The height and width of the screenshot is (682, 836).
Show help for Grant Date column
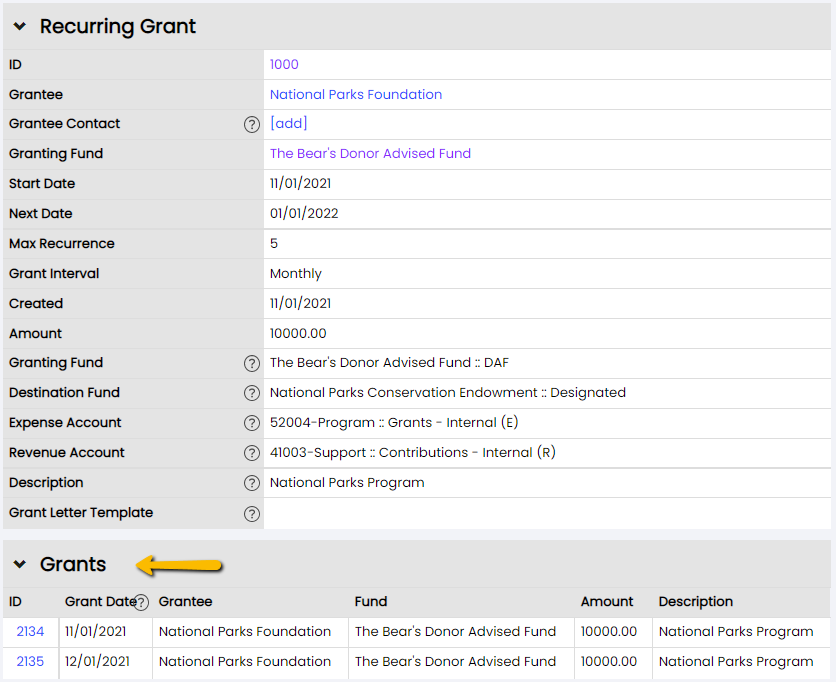click(141, 603)
